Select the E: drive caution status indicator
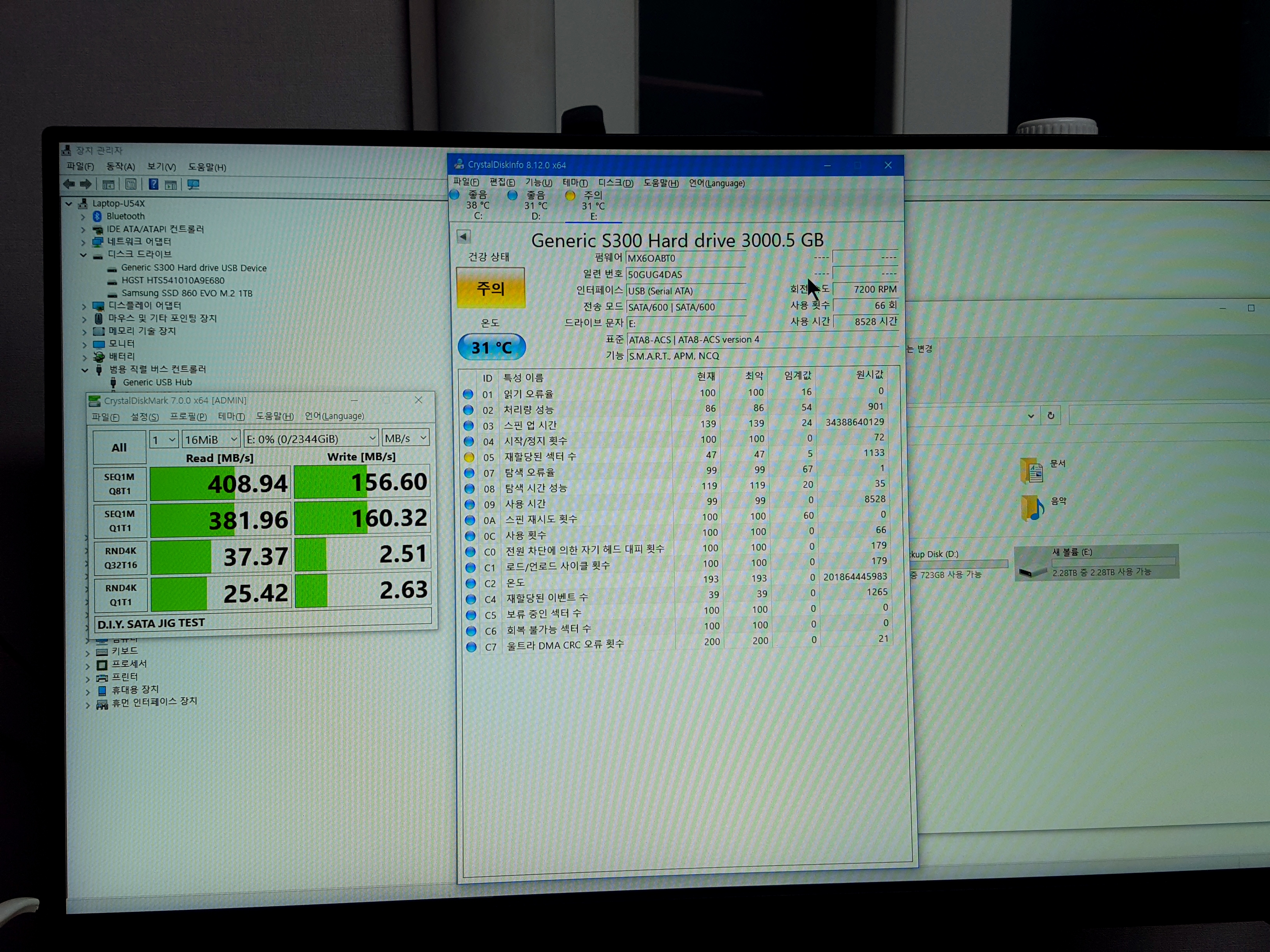 coord(570,196)
